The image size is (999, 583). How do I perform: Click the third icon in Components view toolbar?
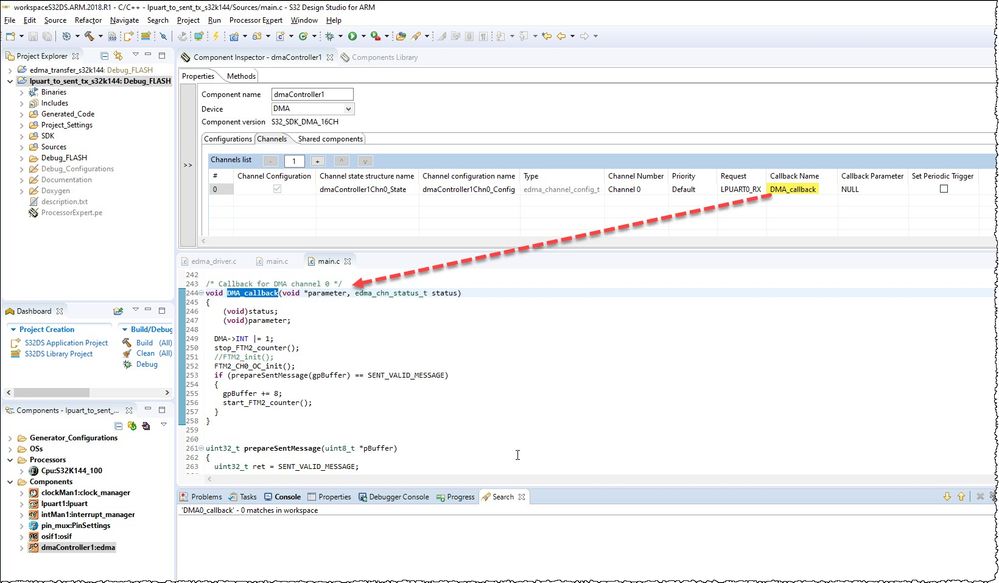146,426
